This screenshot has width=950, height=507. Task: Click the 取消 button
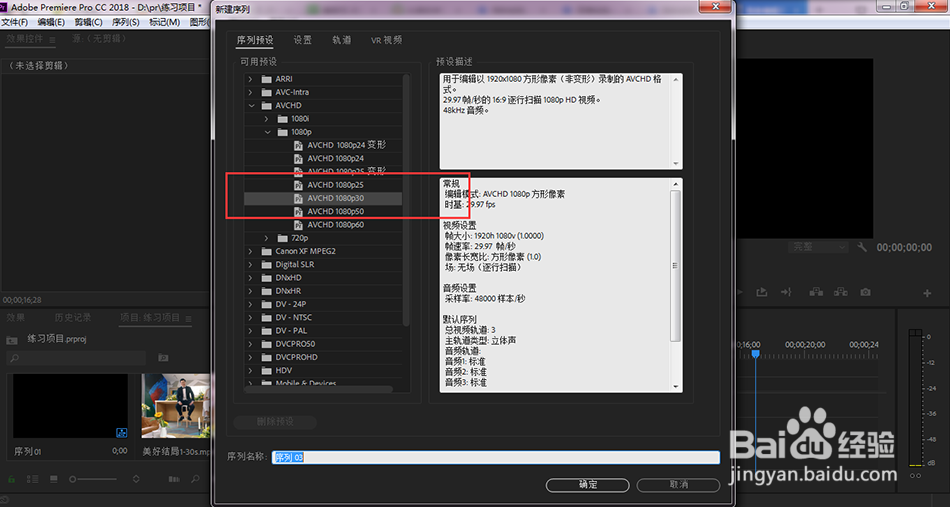tap(679, 485)
